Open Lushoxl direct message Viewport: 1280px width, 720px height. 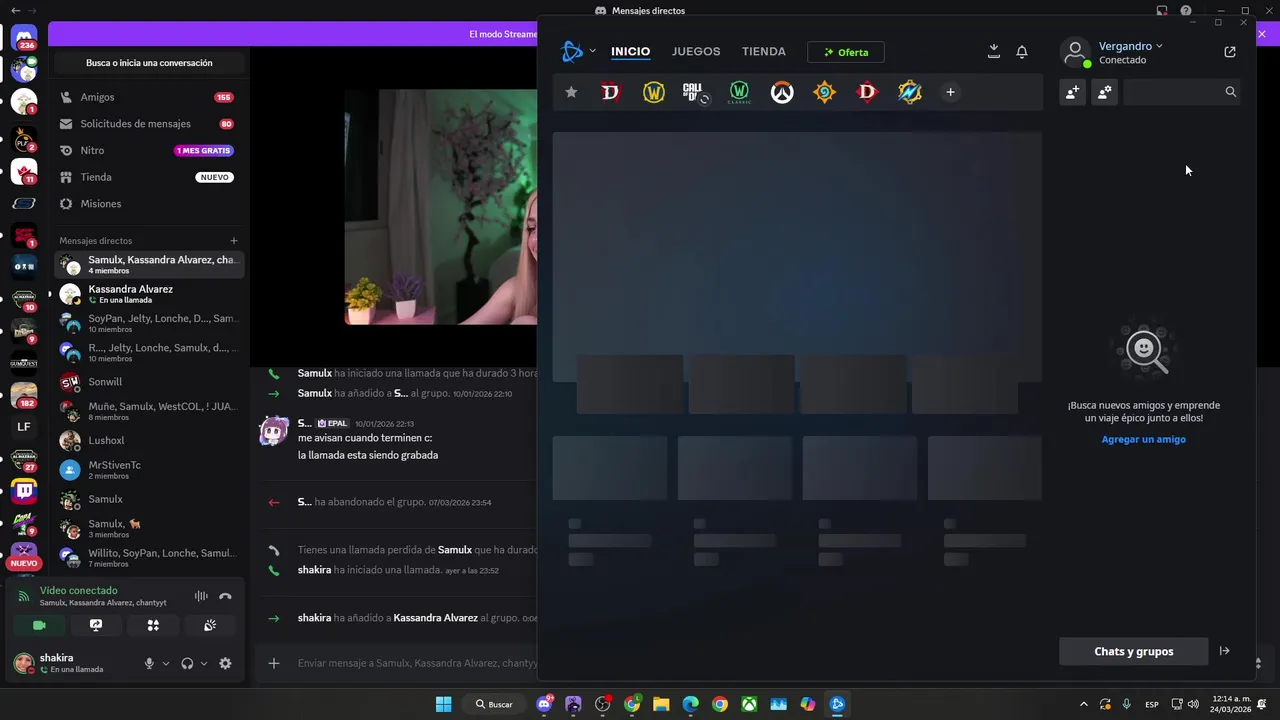click(148, 440)
